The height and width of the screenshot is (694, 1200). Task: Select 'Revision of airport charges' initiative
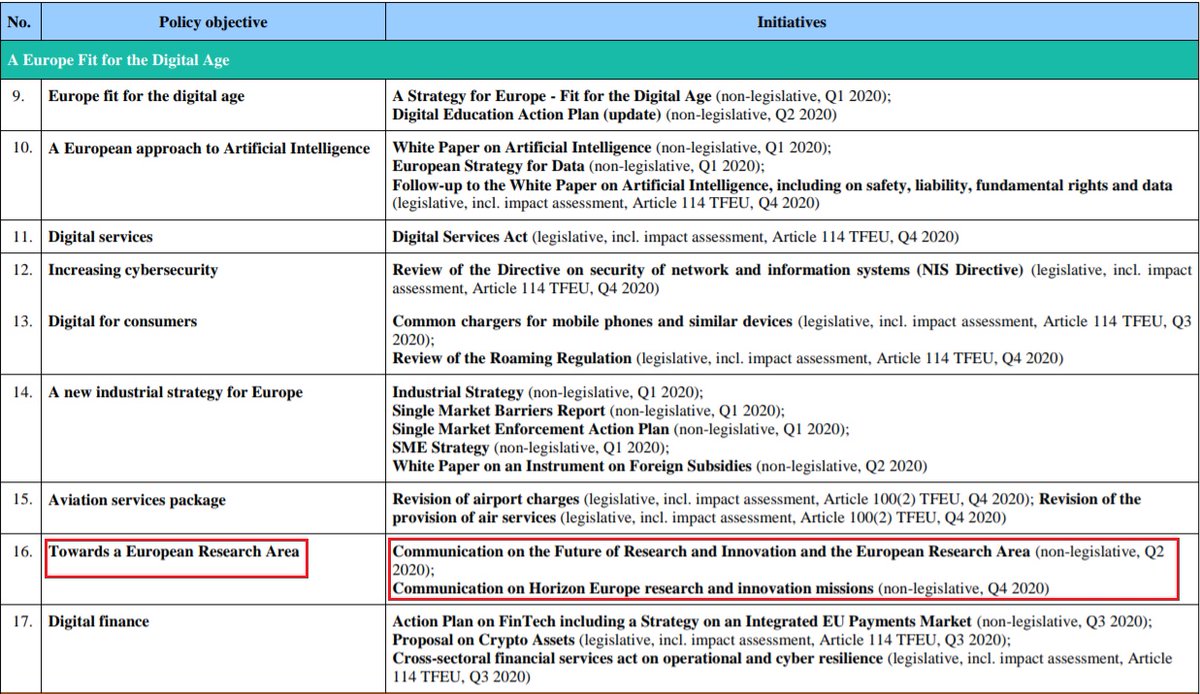486,499
